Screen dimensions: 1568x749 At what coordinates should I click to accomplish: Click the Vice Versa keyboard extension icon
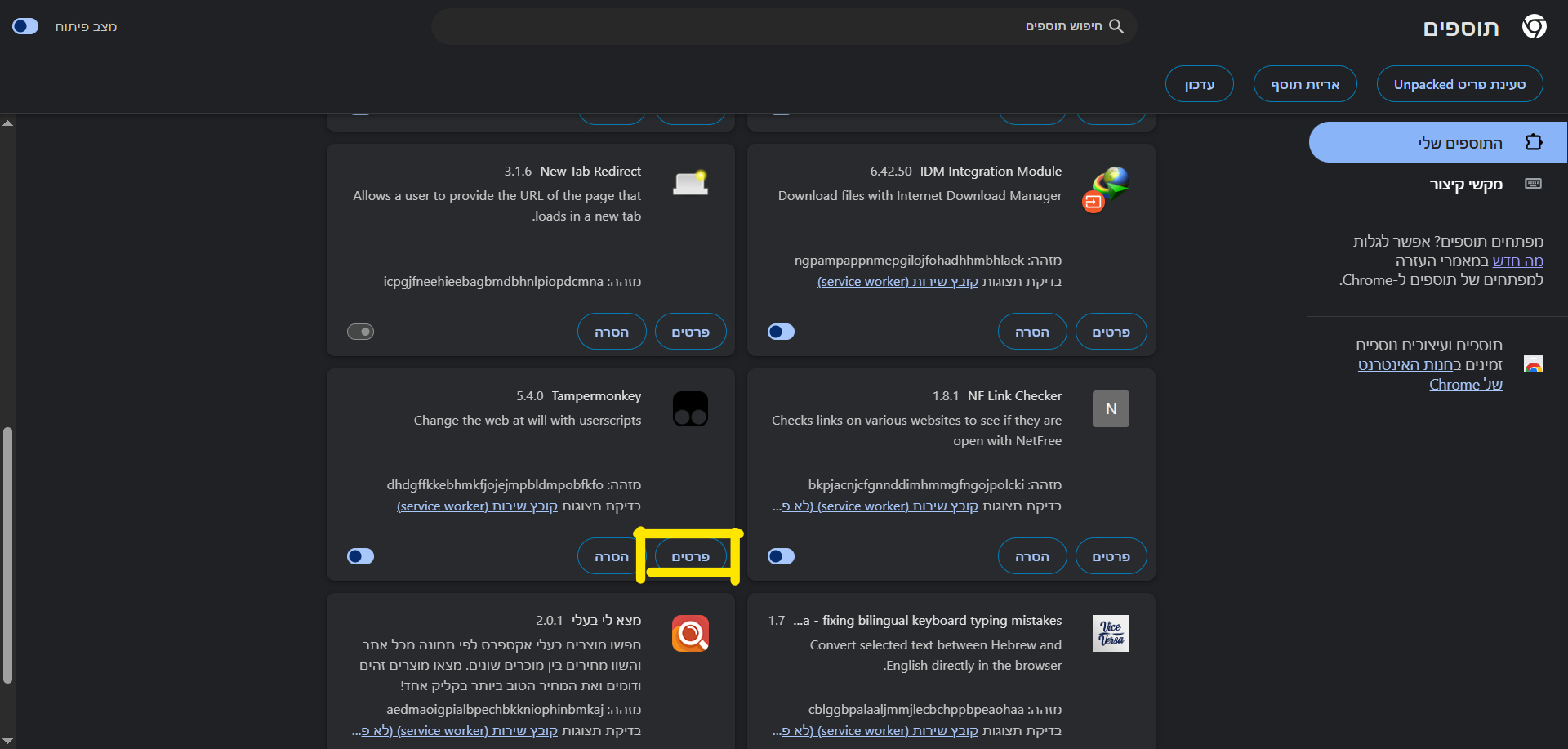coord(1111,633)
